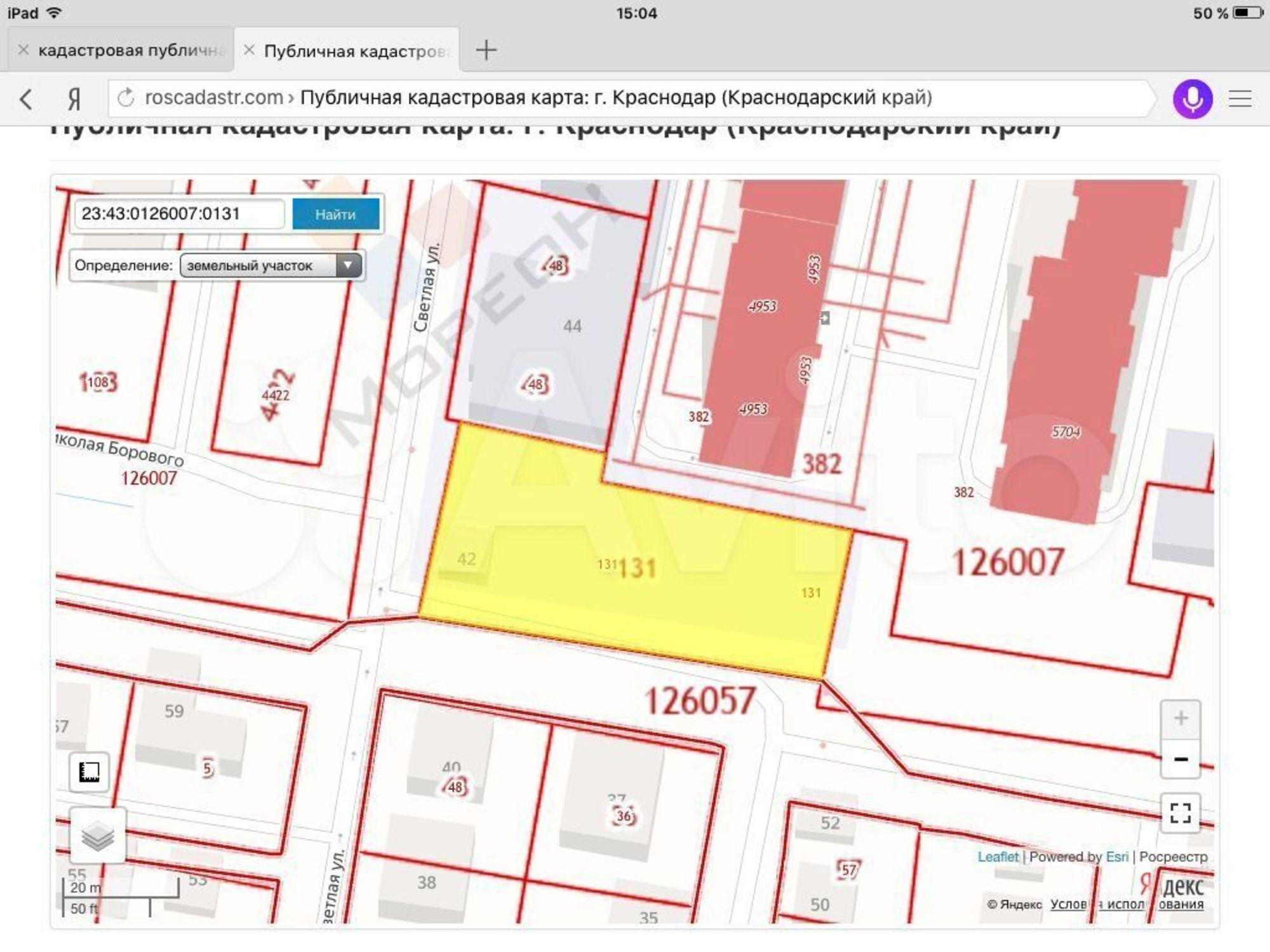
Task: Zoom out the map with minus button
Action: (x=1180, y=758)
